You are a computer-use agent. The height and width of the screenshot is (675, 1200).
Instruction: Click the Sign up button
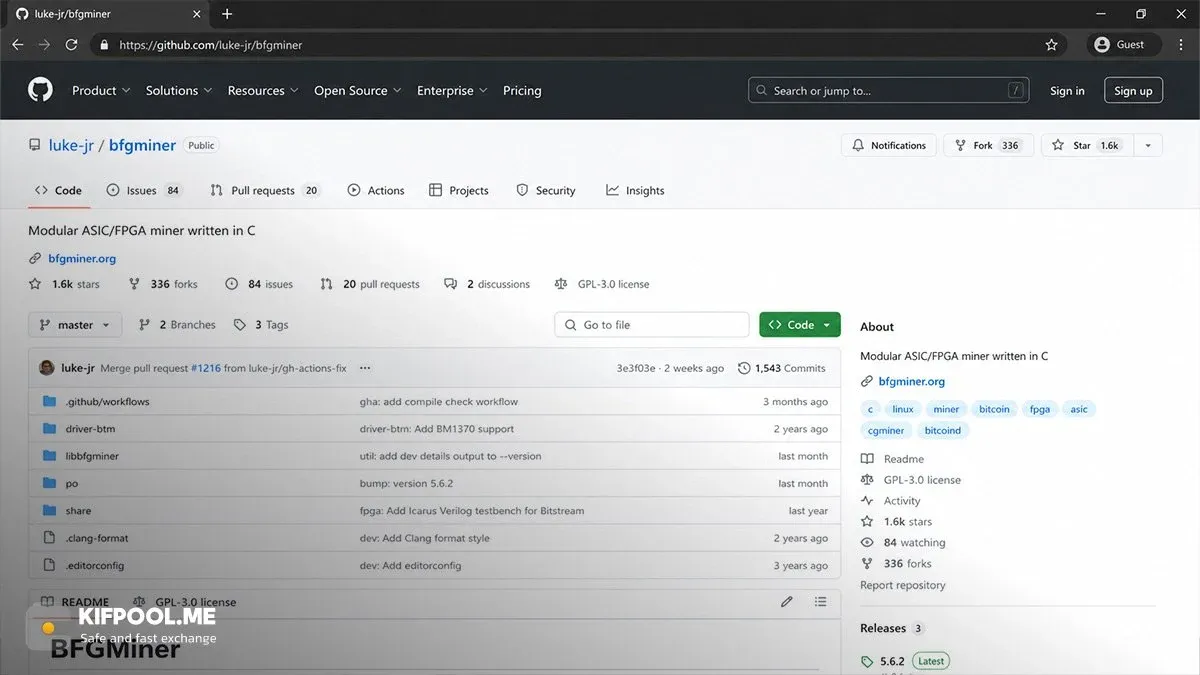(x=1133, y=91)
